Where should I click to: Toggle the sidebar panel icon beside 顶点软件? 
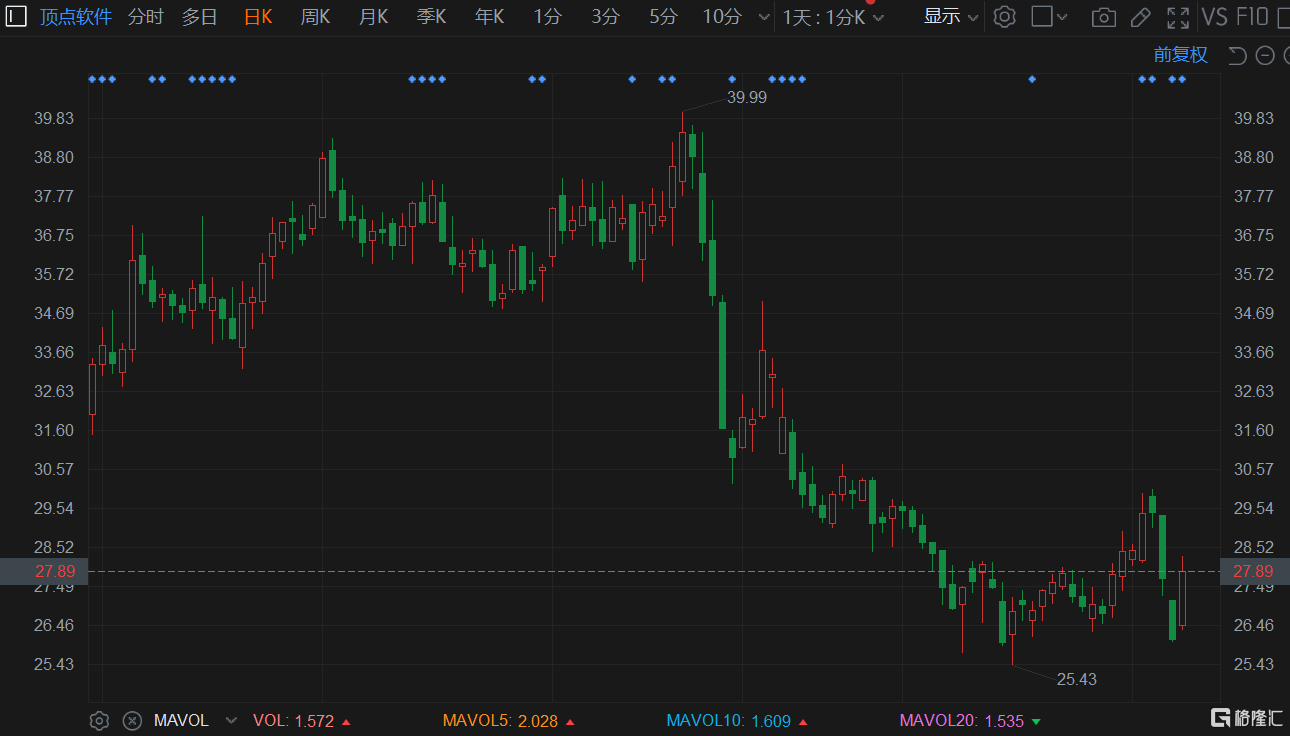[17, 17]
